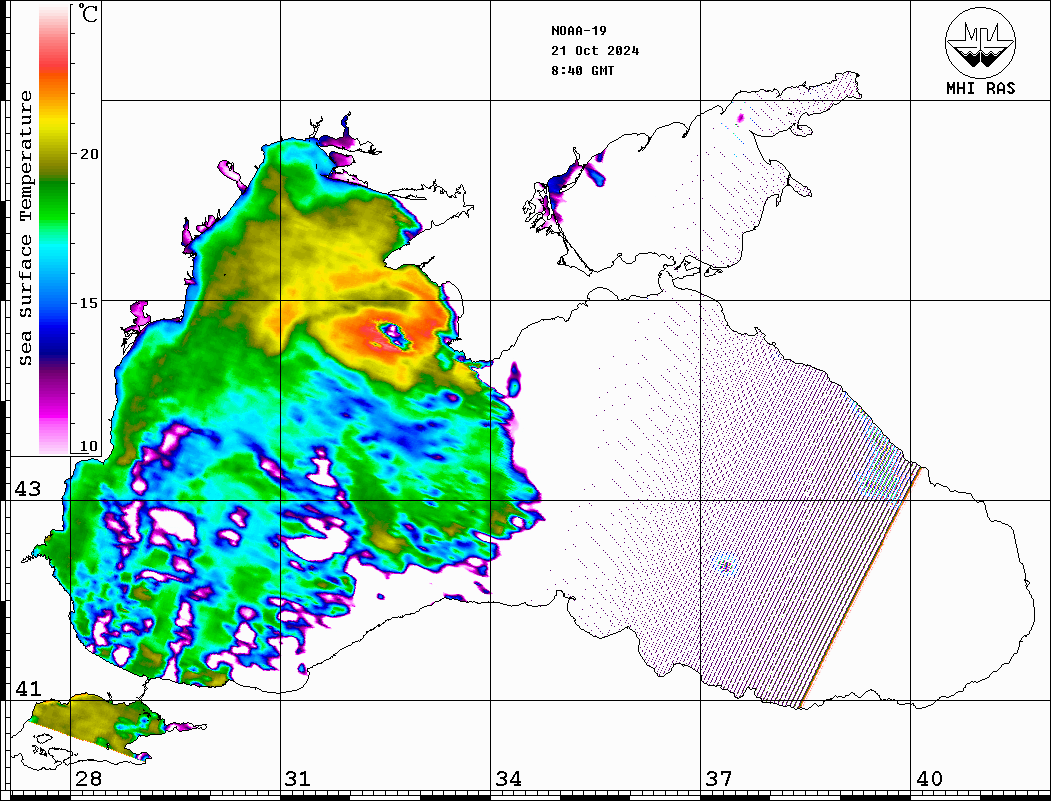Click the orange diagonal swath edge line
1051x801 pixels.
861,588
